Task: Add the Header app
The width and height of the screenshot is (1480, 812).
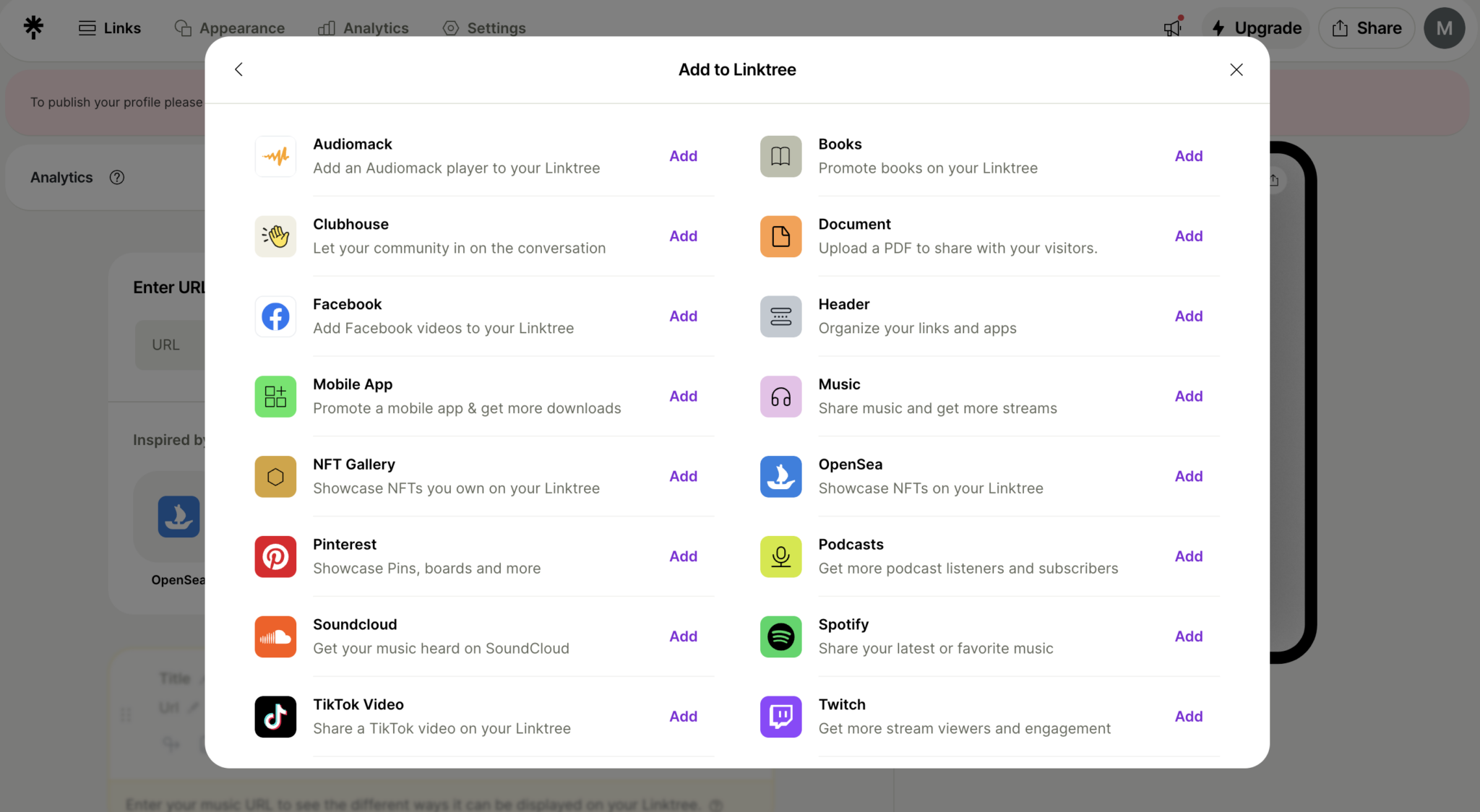Action: pos(1188,316)
